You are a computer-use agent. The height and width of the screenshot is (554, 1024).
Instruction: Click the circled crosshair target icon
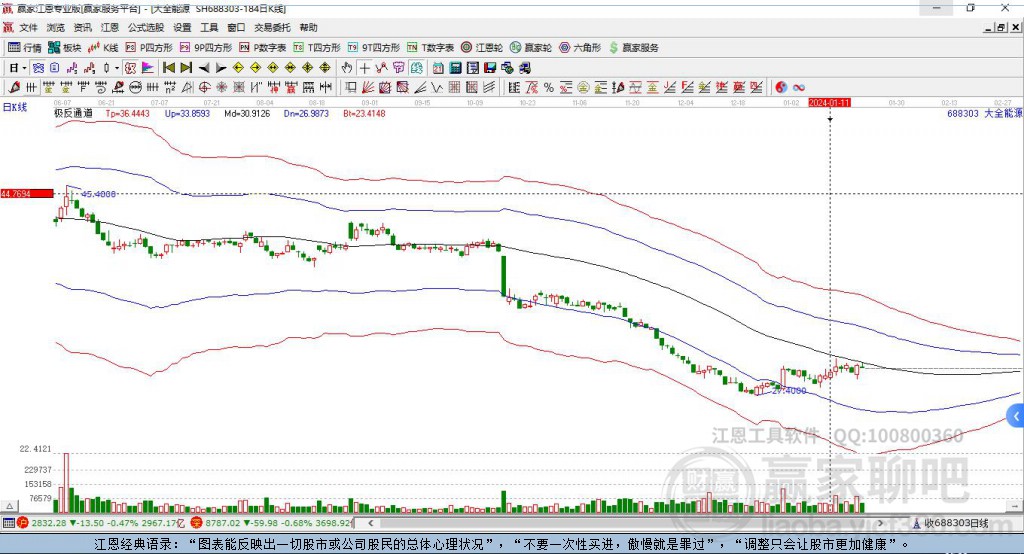(204, 88)
